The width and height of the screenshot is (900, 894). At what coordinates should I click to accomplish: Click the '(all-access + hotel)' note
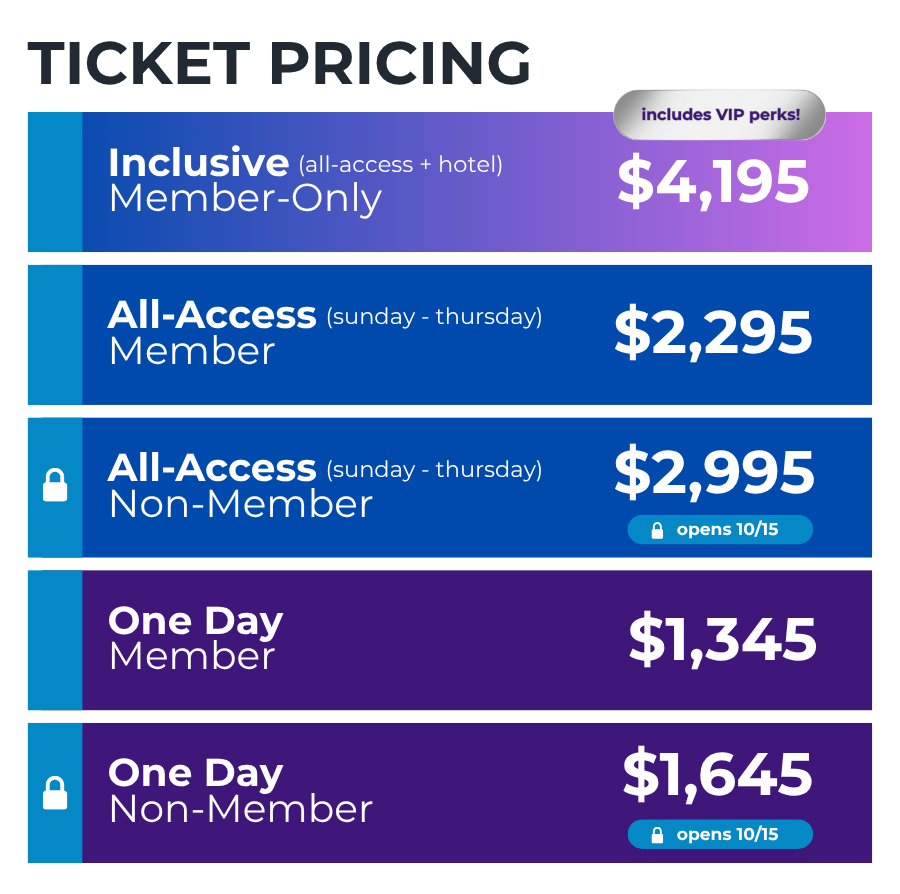[401, 165]
